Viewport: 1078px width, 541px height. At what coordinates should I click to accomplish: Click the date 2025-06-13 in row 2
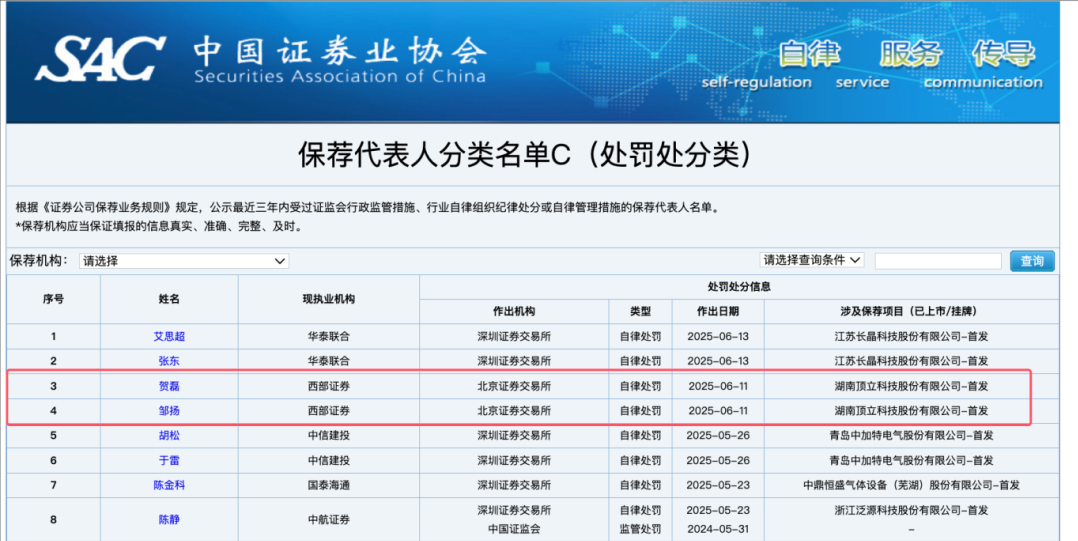pos(718,361)
